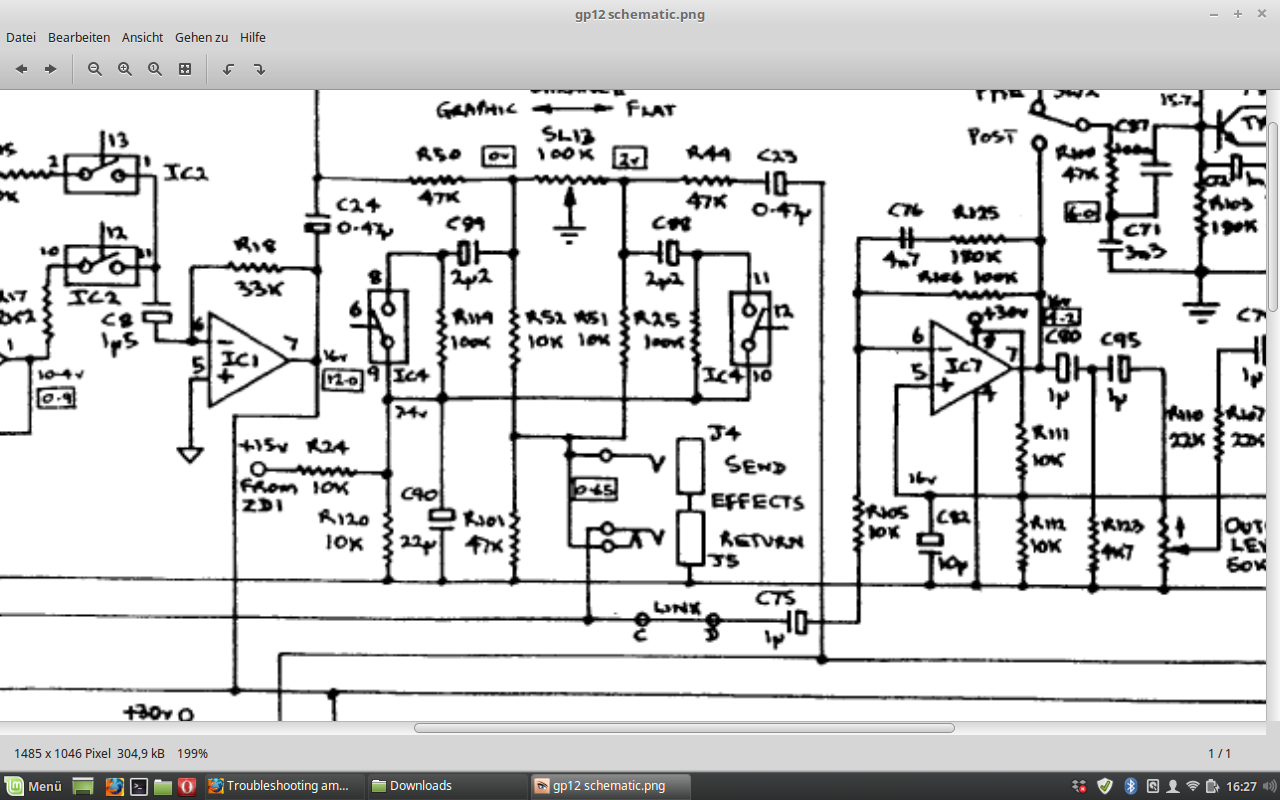Screen dimensions: 1280x800
Task: Click the POST switch label
Action: pos(993,136)
